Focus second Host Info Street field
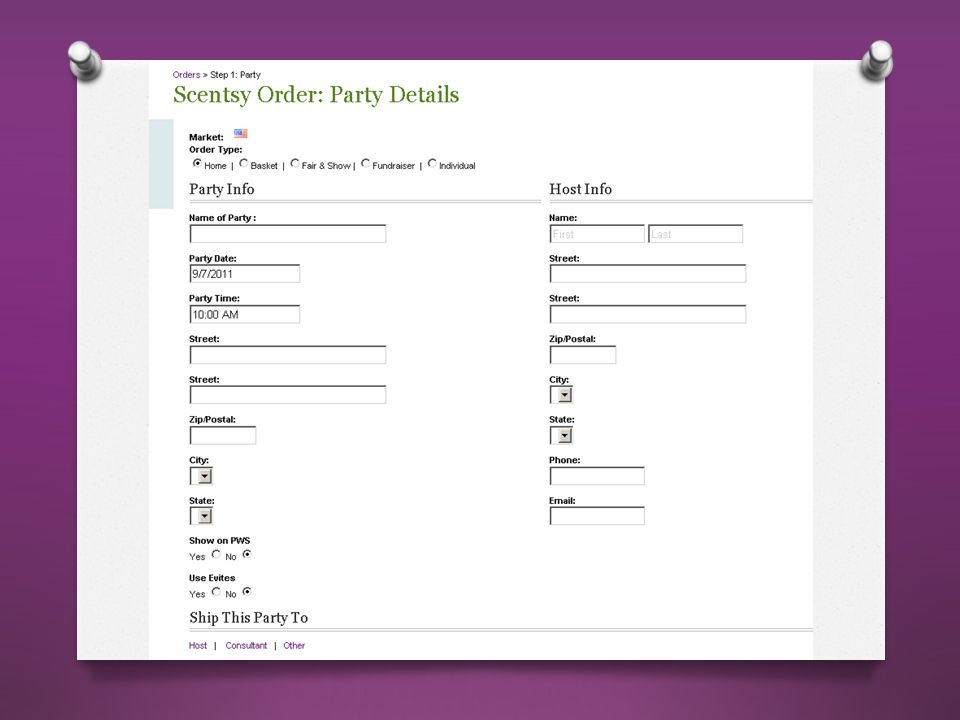 pyautogui.click(x=648, y=314)
